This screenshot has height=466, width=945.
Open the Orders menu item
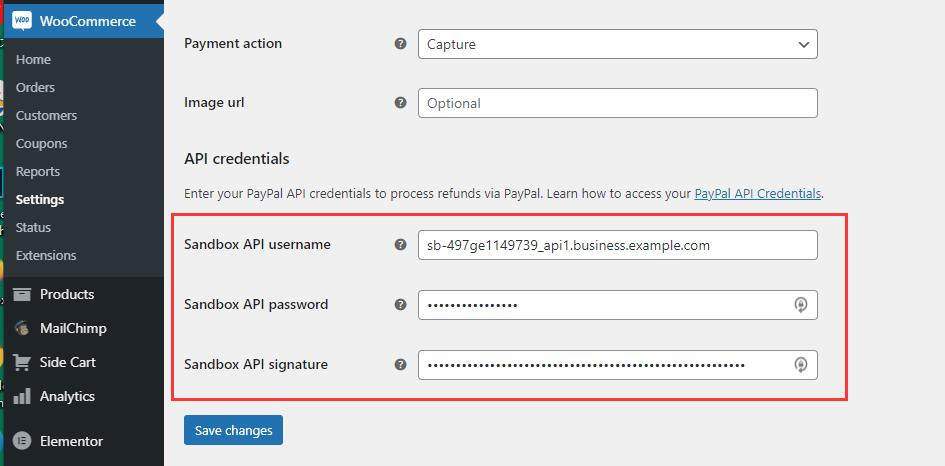point(35,87)
